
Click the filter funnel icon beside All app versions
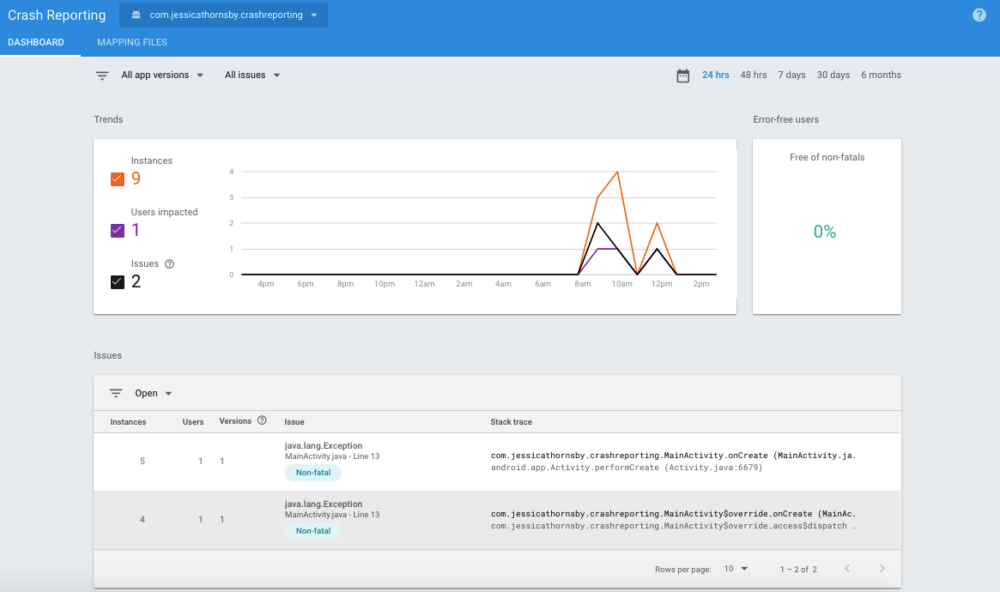pyautogui.click(x=101, y=74)
